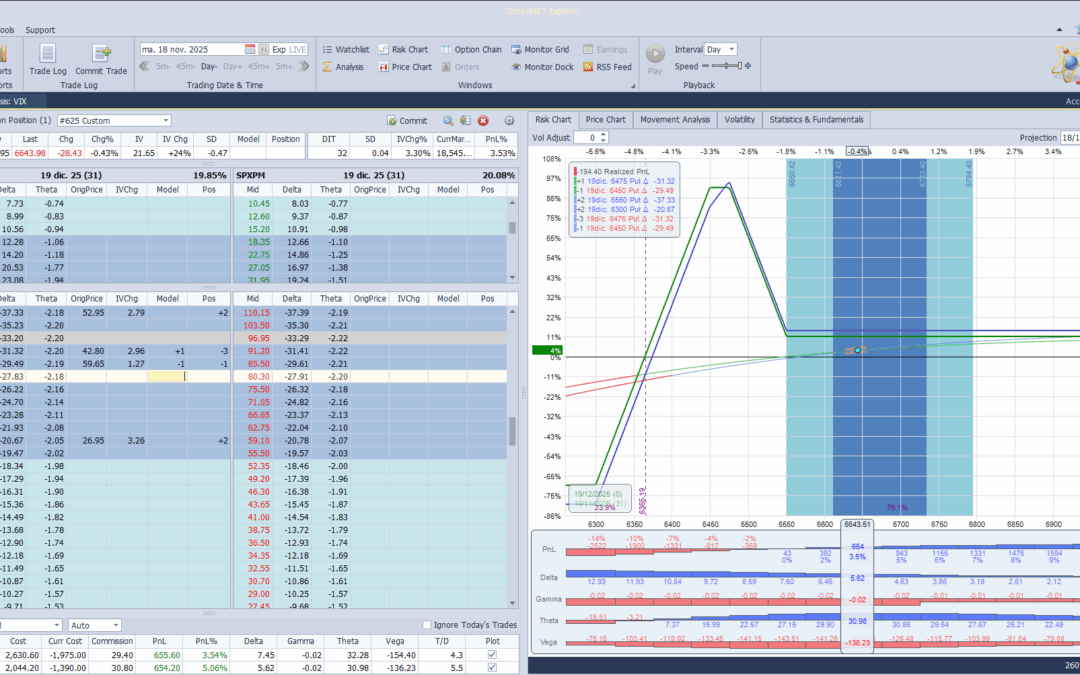Open position settings gear icon

(509, 120)
